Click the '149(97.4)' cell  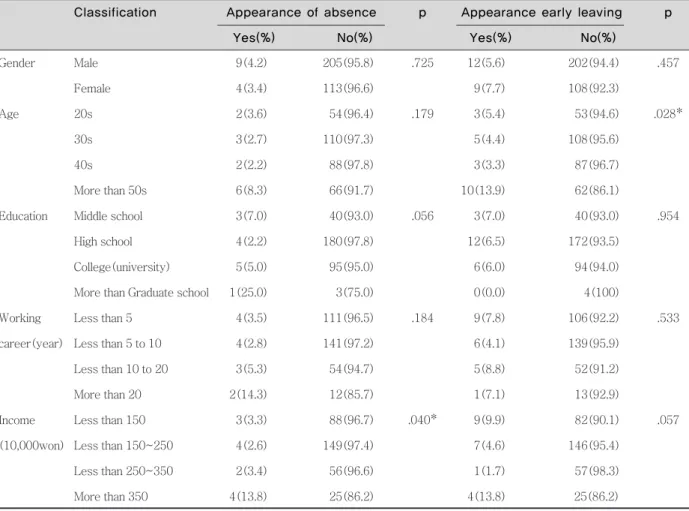pos(348,445)
